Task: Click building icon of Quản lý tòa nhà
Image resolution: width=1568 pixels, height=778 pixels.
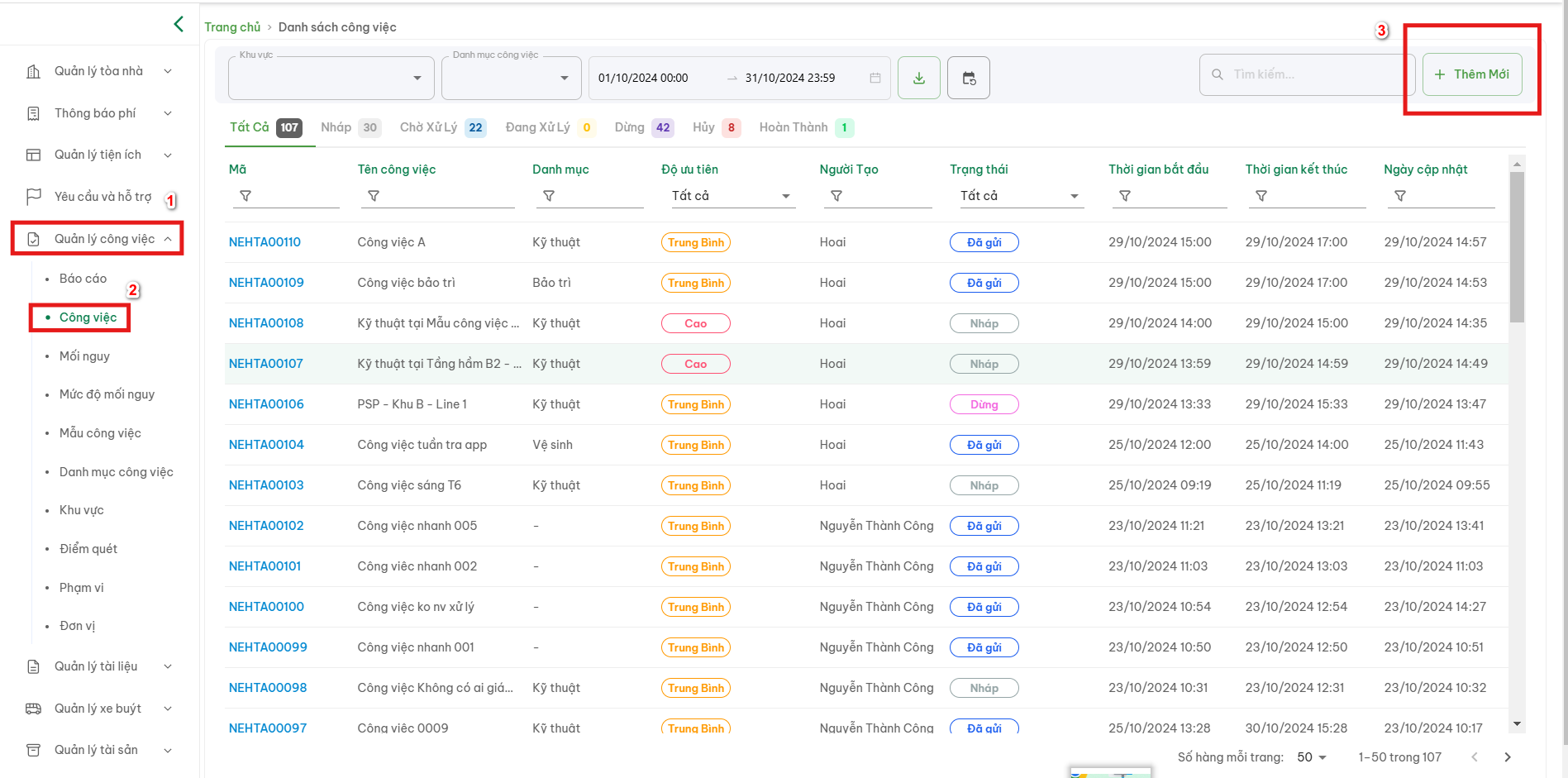Action: 34,71
